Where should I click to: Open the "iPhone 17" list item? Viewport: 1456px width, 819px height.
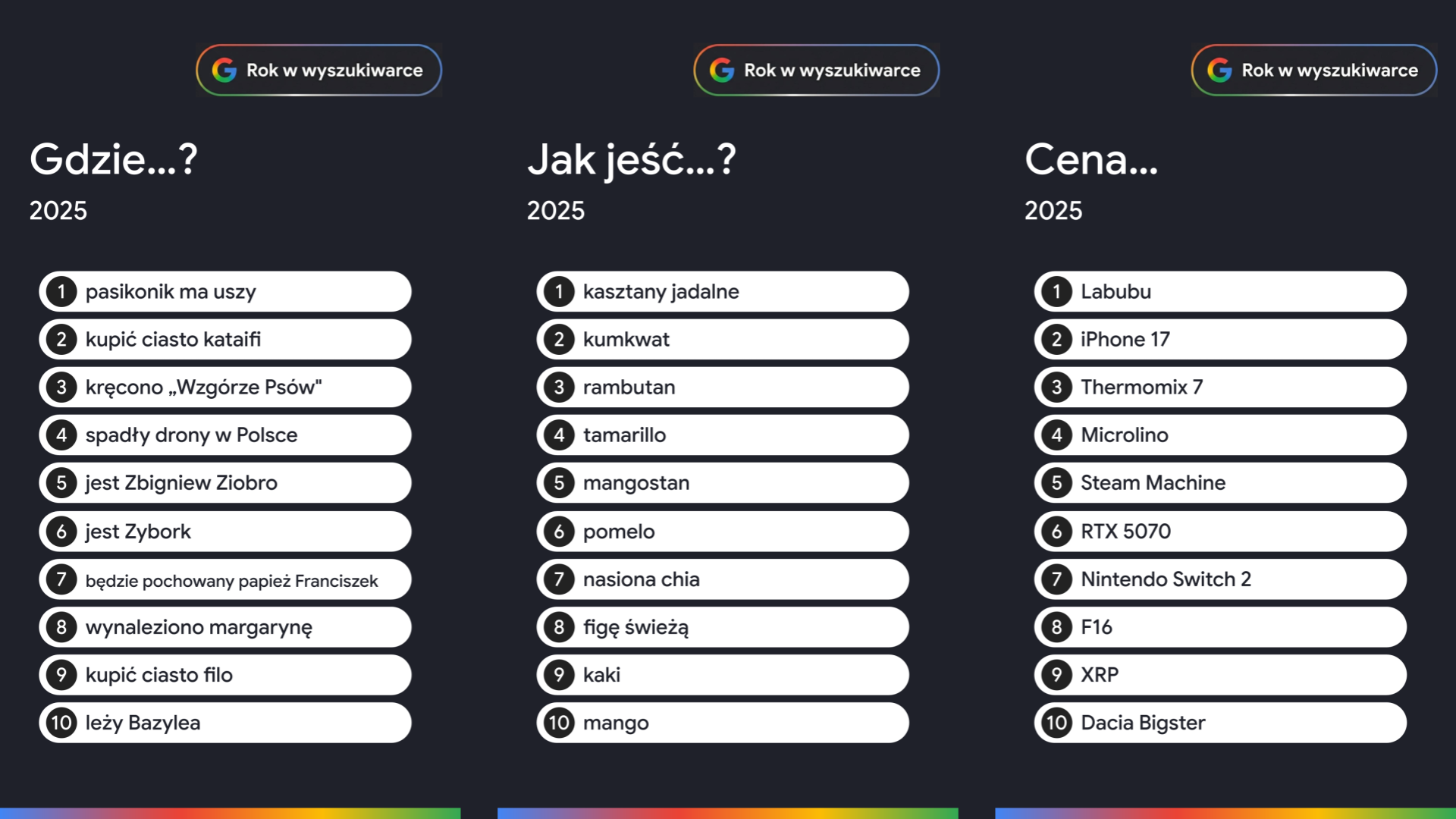pos(1220,340)
